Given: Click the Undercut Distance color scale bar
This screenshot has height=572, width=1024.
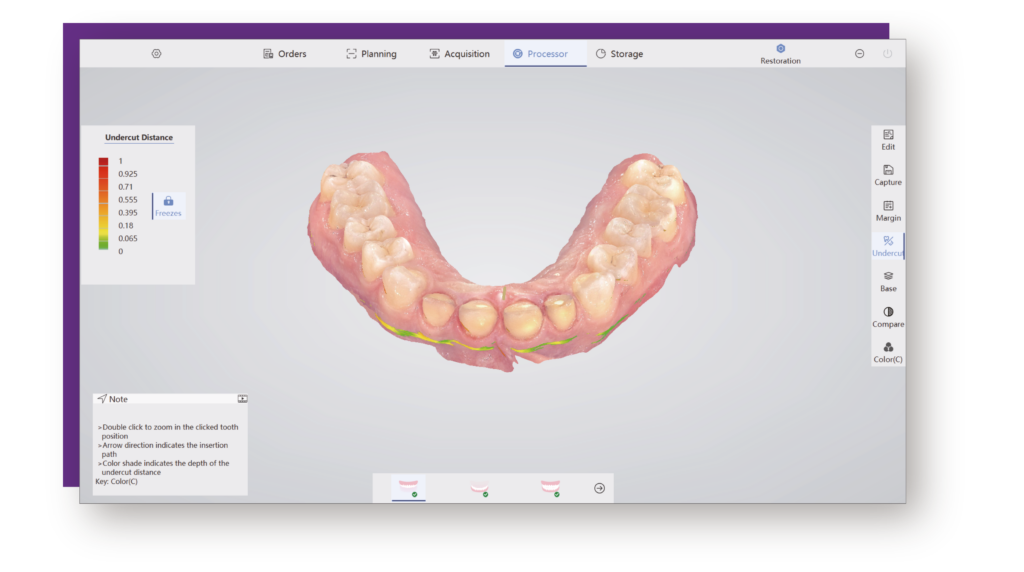Looking at the screenshot, I should pyautogui.click(x=103, y=203).
